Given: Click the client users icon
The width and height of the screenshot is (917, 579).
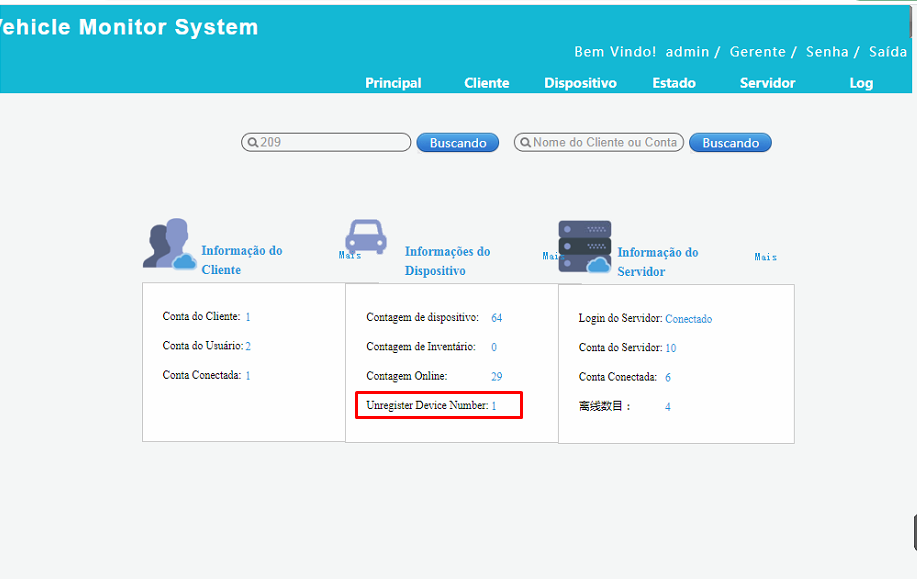Looking at the screenshot, I should pos(168,244).
